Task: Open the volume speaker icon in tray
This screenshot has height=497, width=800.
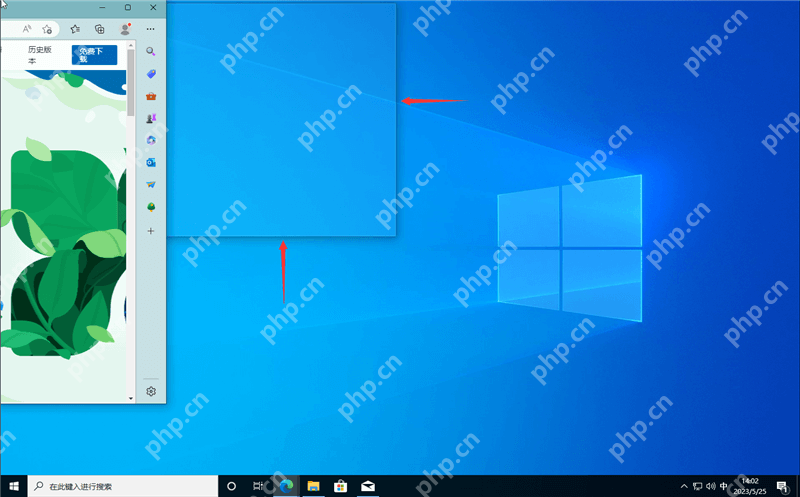Action: click(x=711, y=486)
